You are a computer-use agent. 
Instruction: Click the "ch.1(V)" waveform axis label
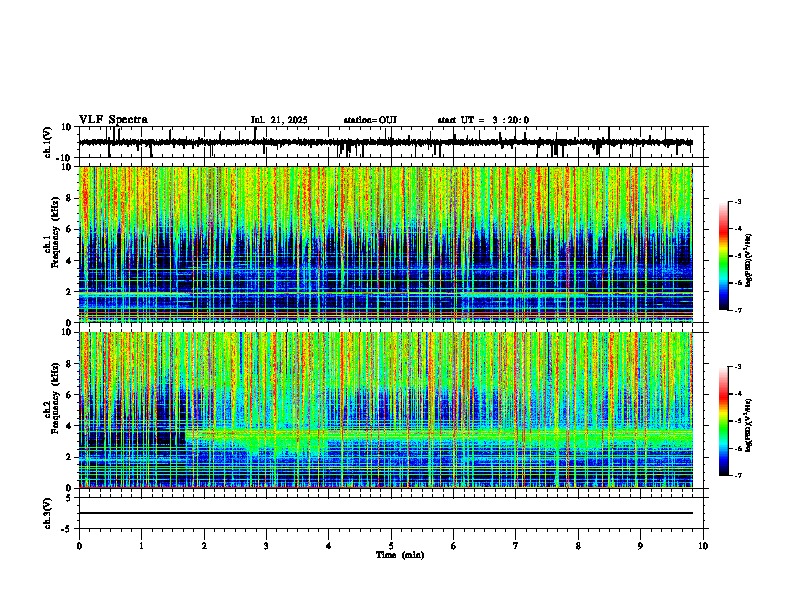(x=48, y=142)
